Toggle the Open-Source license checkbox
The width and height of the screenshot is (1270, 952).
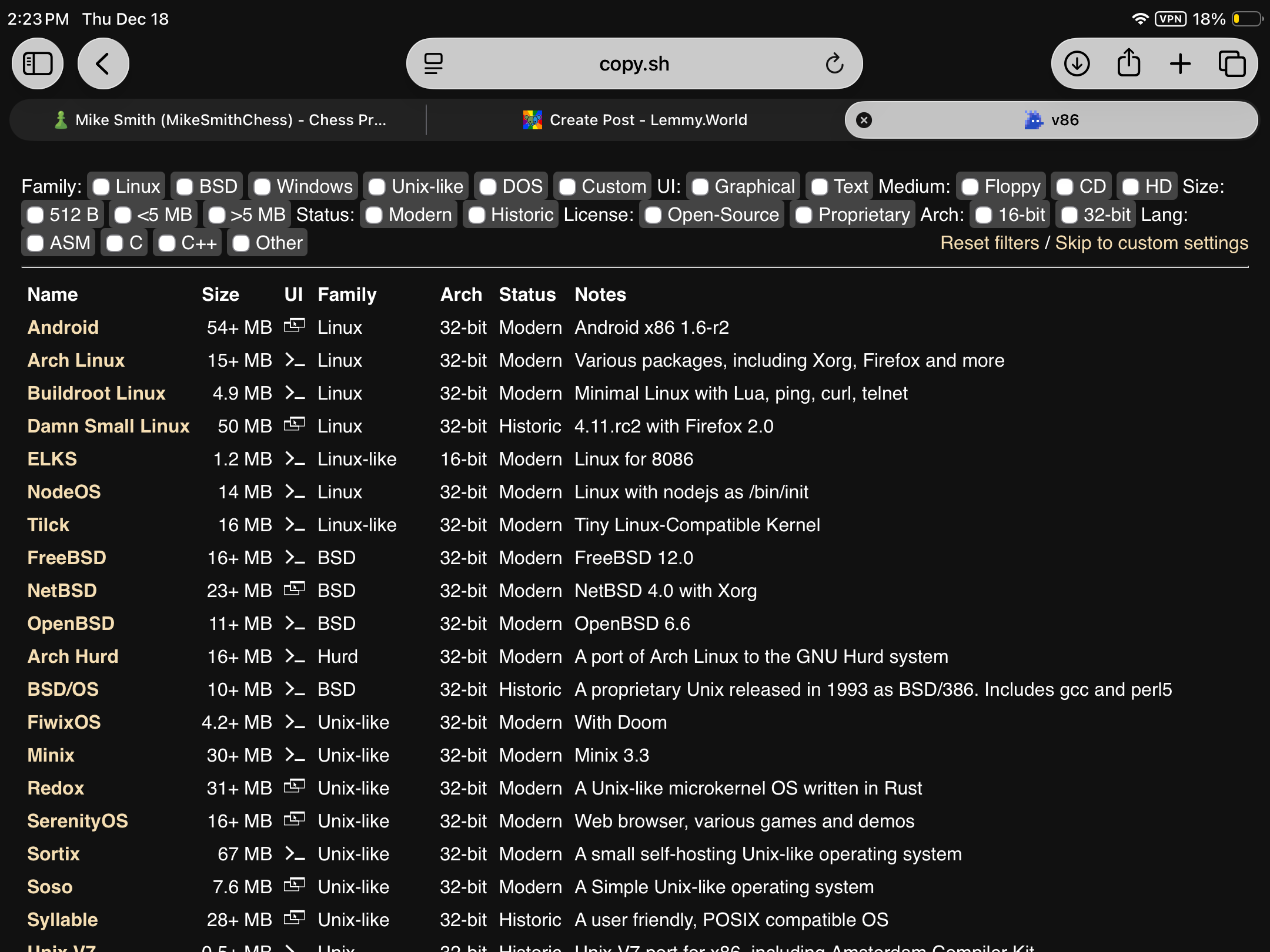click(653, 215)
